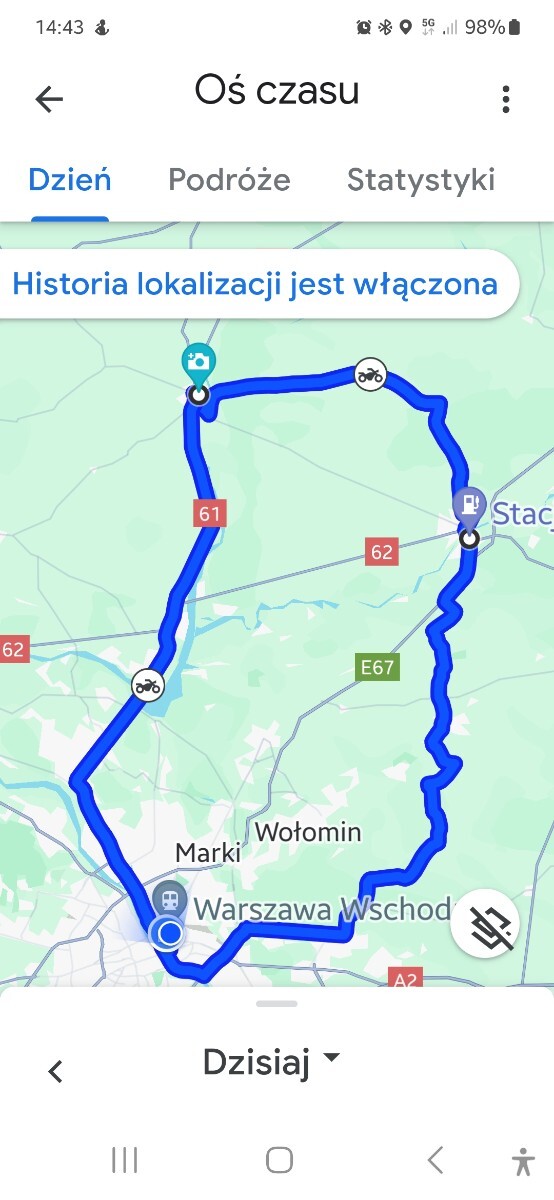
Task: Tap the Wołomin town label
Action: pyautogui.click(x=308, y=832)
